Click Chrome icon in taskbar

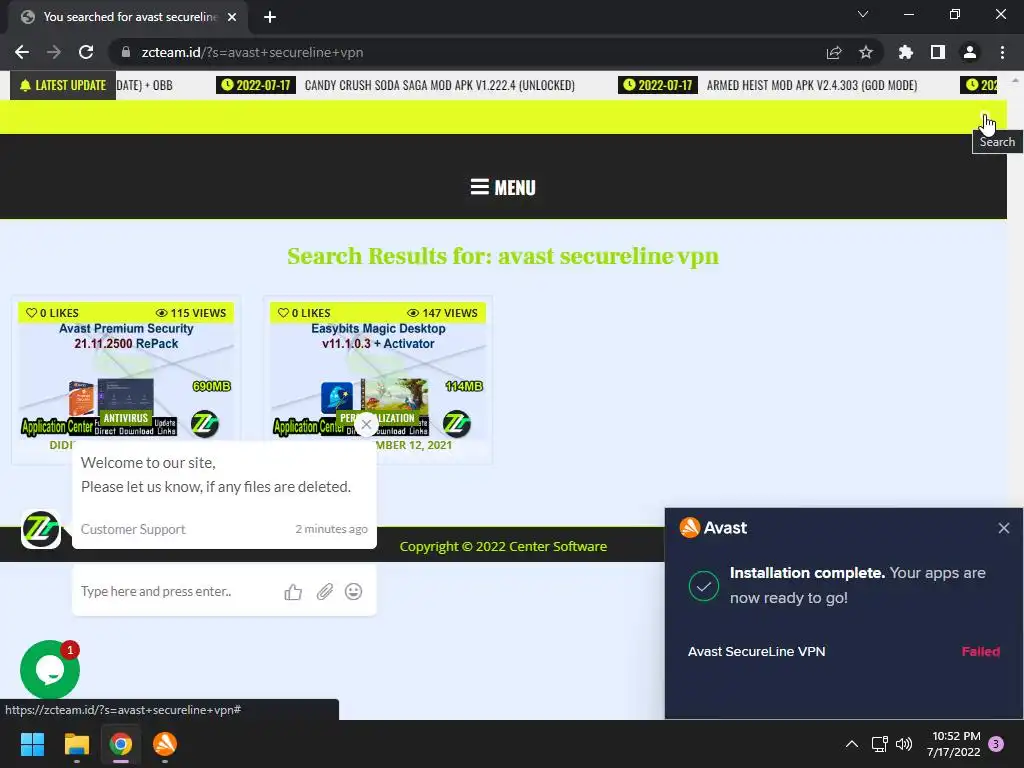pyautogui.click(x=121, y=744)
